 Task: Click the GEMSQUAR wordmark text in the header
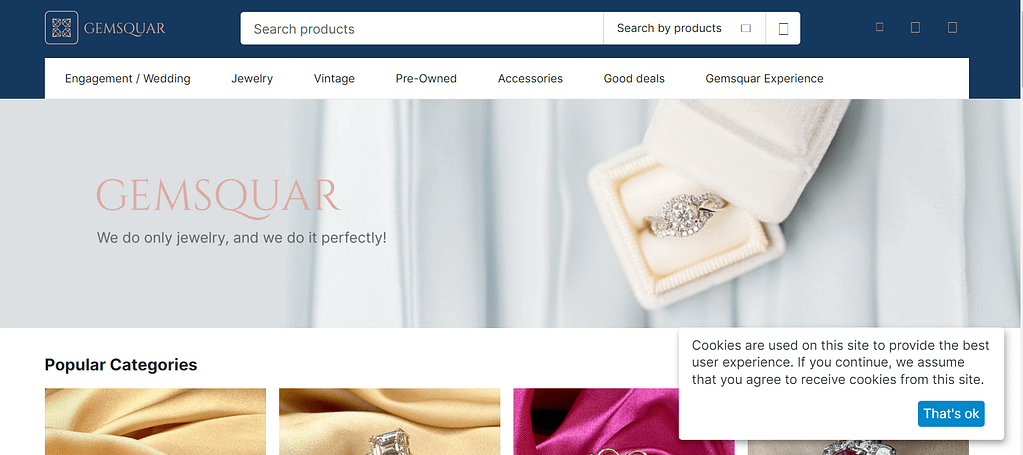(x=125, y=29)
